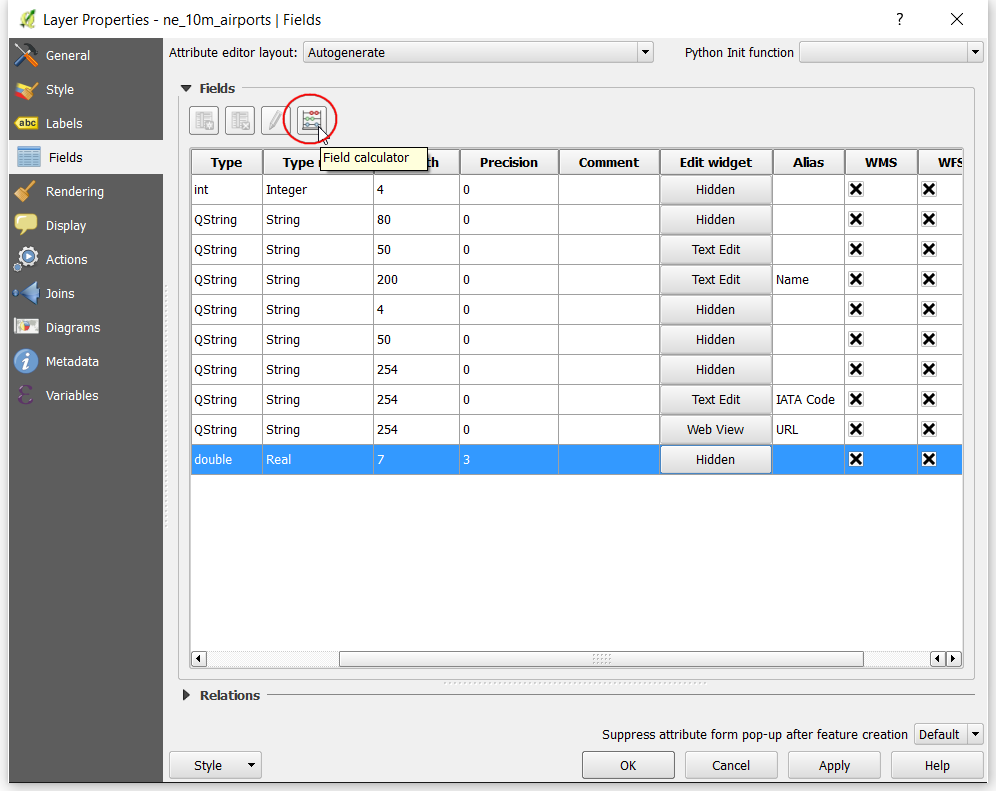Click the New column toolbar icon
Screen dimensions: 996x791
(x=204, y=120)
